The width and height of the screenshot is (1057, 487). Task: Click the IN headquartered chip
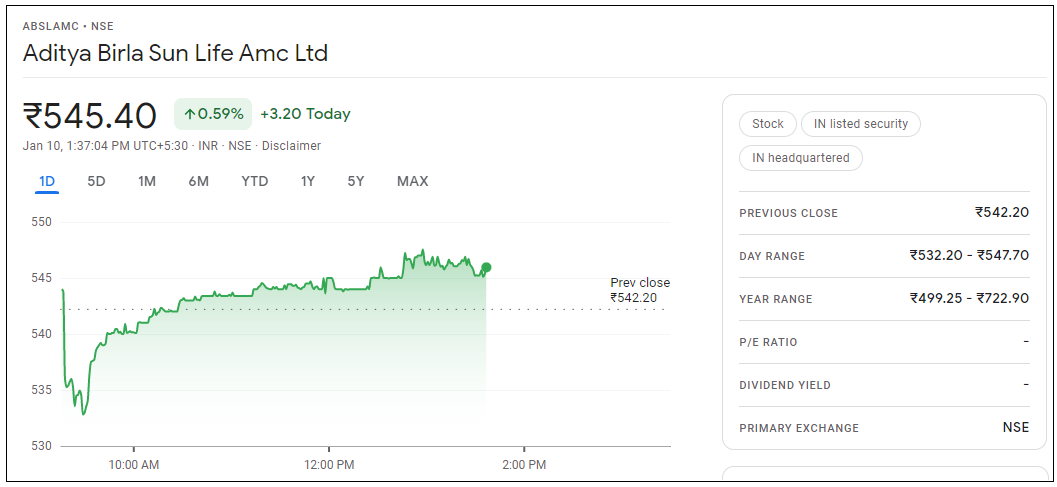click(x=801, y=158)
